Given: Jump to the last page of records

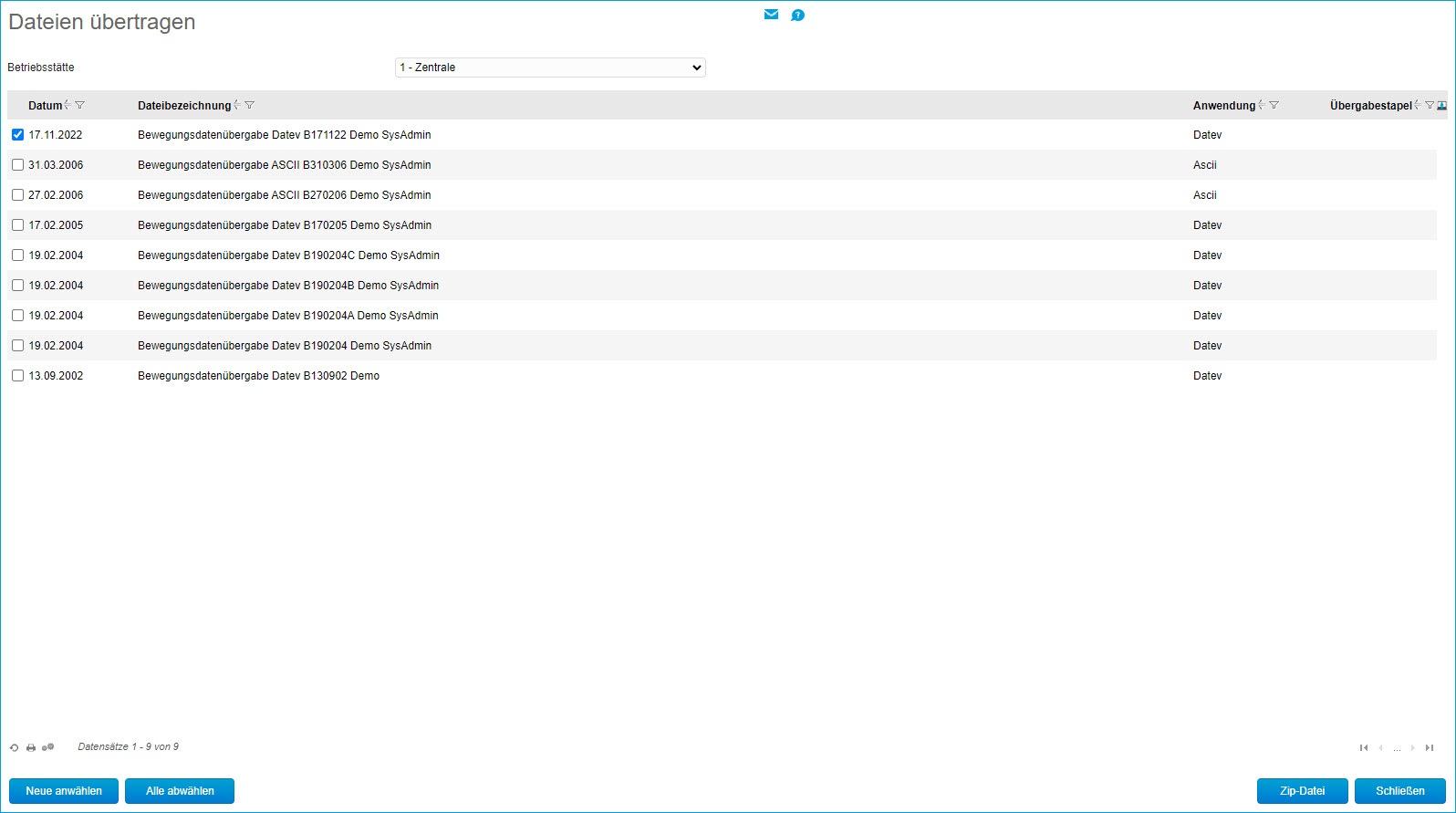Looking at the screenshot, I should [x=1430, y=747].
